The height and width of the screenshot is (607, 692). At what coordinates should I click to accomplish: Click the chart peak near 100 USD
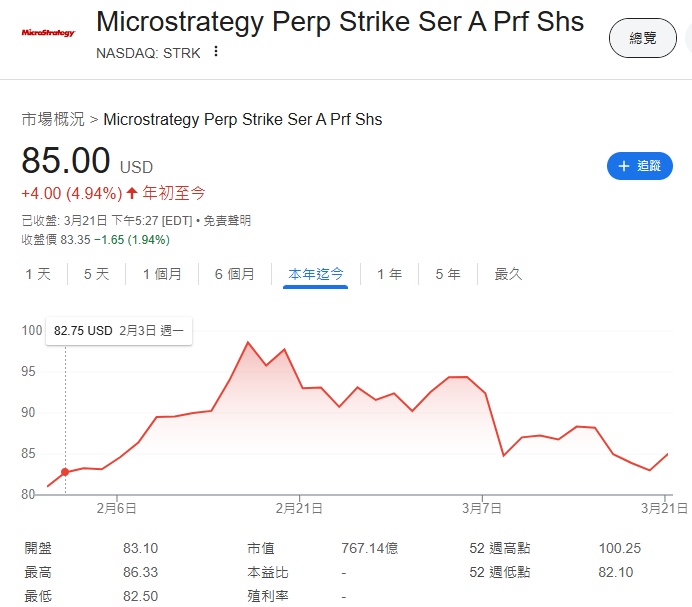coord(247,343)
